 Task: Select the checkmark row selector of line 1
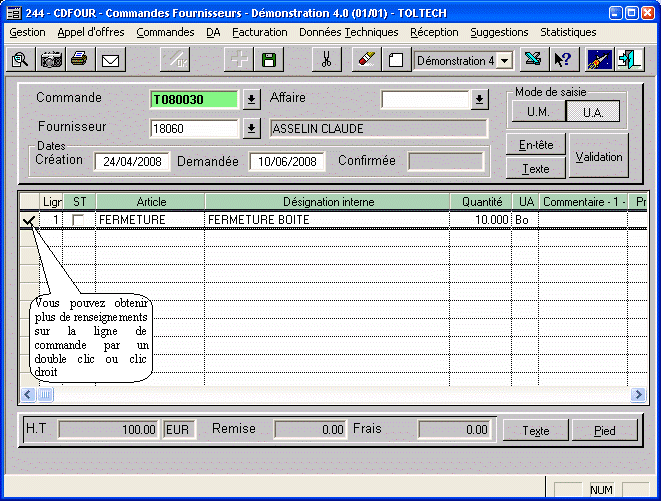[x=29, y=220]
